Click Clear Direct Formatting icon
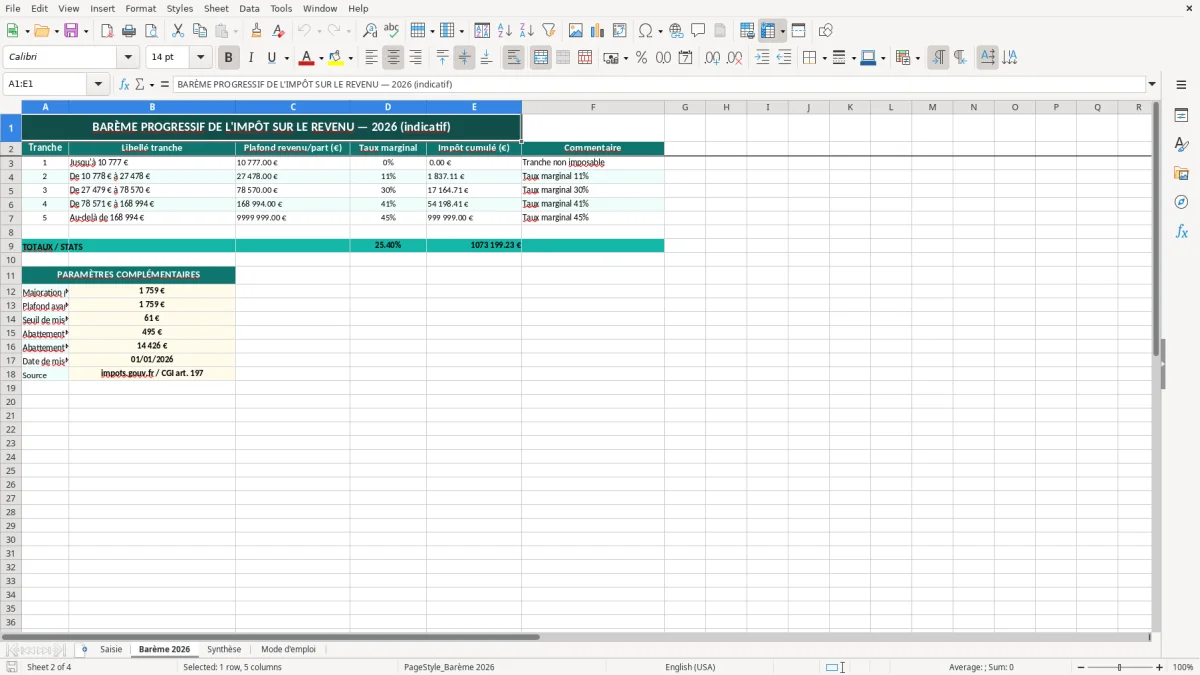 (278, 31)
